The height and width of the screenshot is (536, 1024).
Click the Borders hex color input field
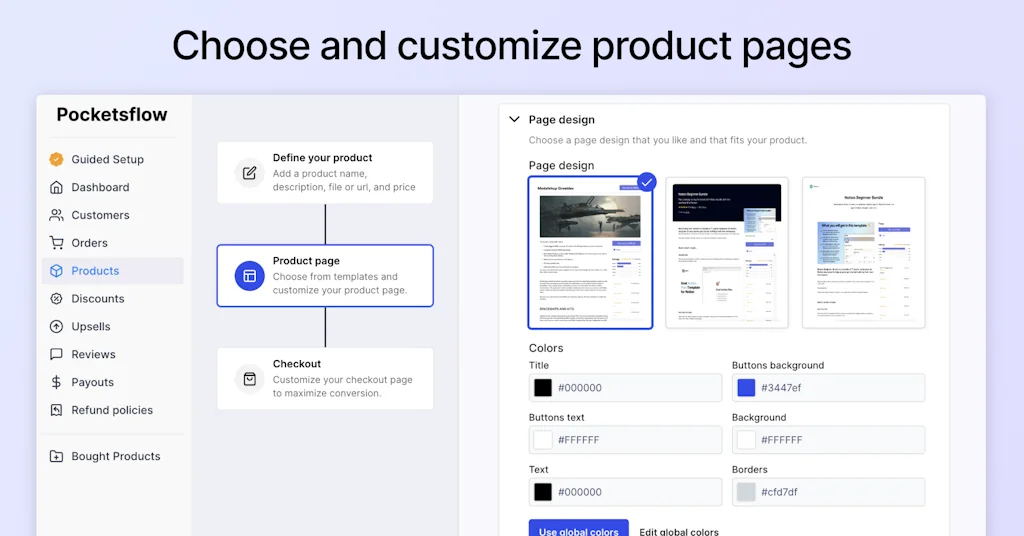(x=840, y=492)
